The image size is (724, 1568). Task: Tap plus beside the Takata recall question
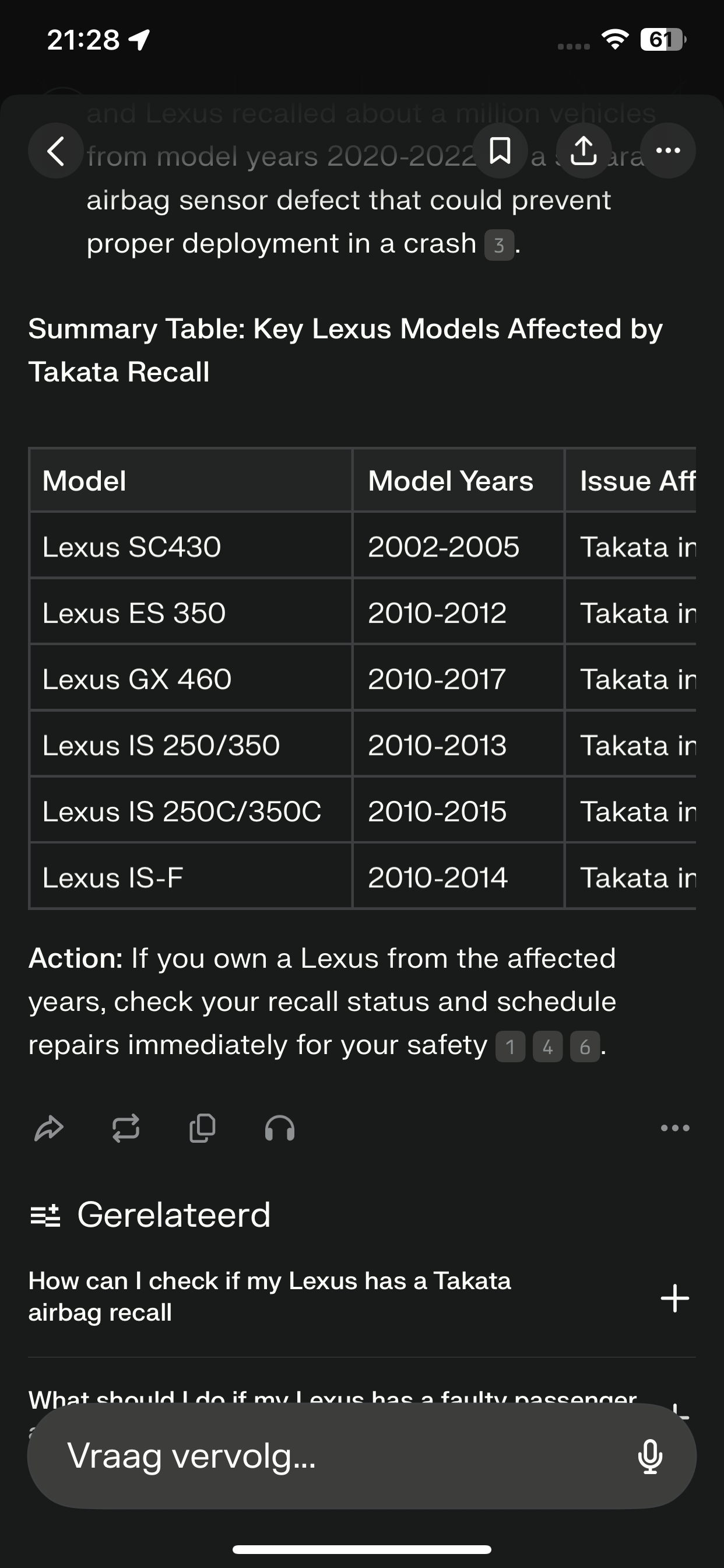[674, 1298]
